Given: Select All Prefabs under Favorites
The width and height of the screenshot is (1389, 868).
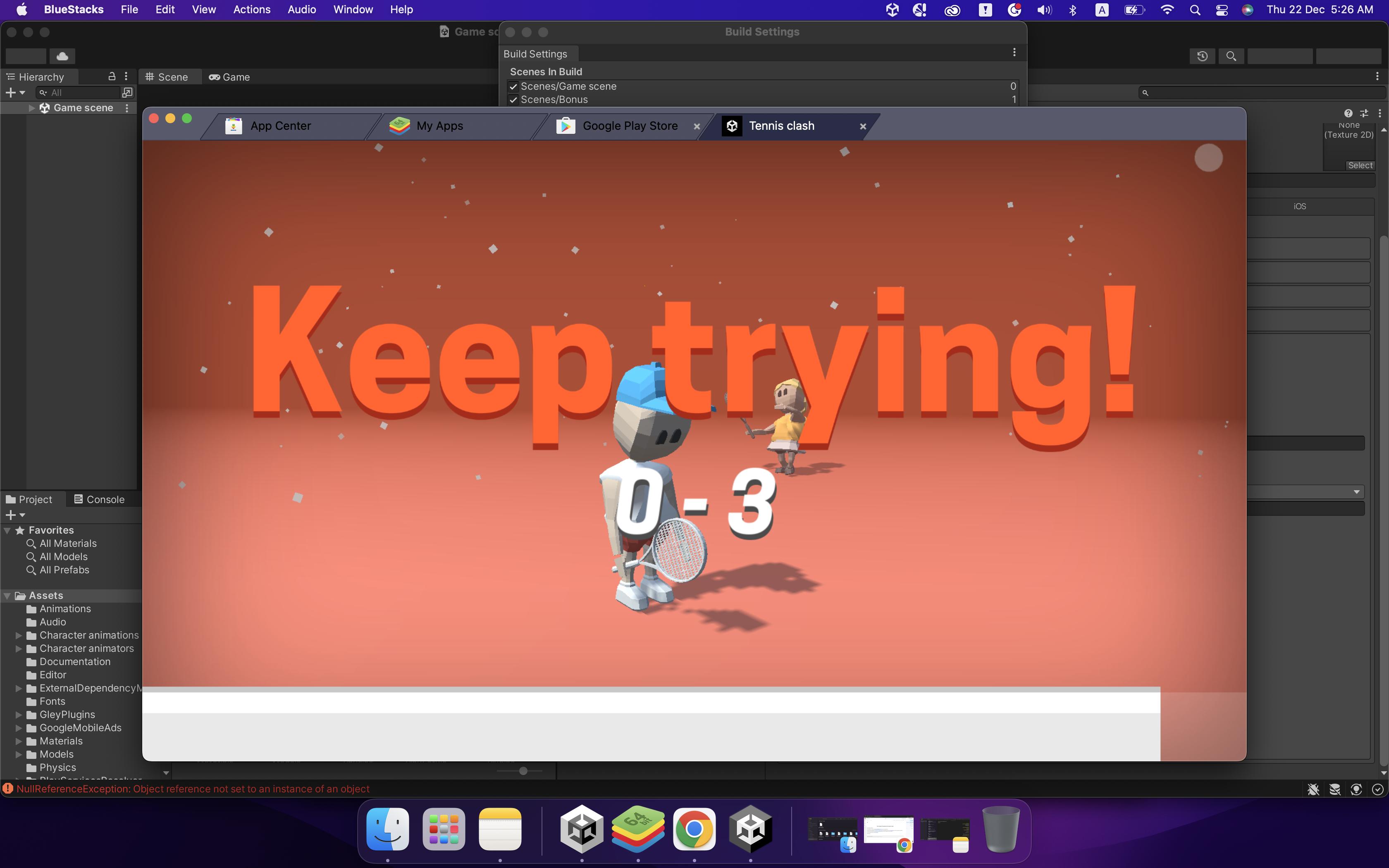Looking at the screenshot, I should [64, 570].
